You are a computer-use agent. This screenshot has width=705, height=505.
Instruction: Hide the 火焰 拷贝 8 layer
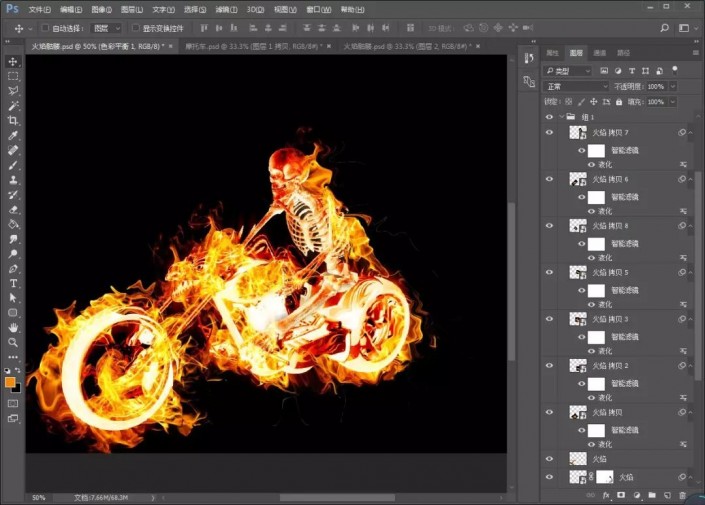tap(549, 225)
